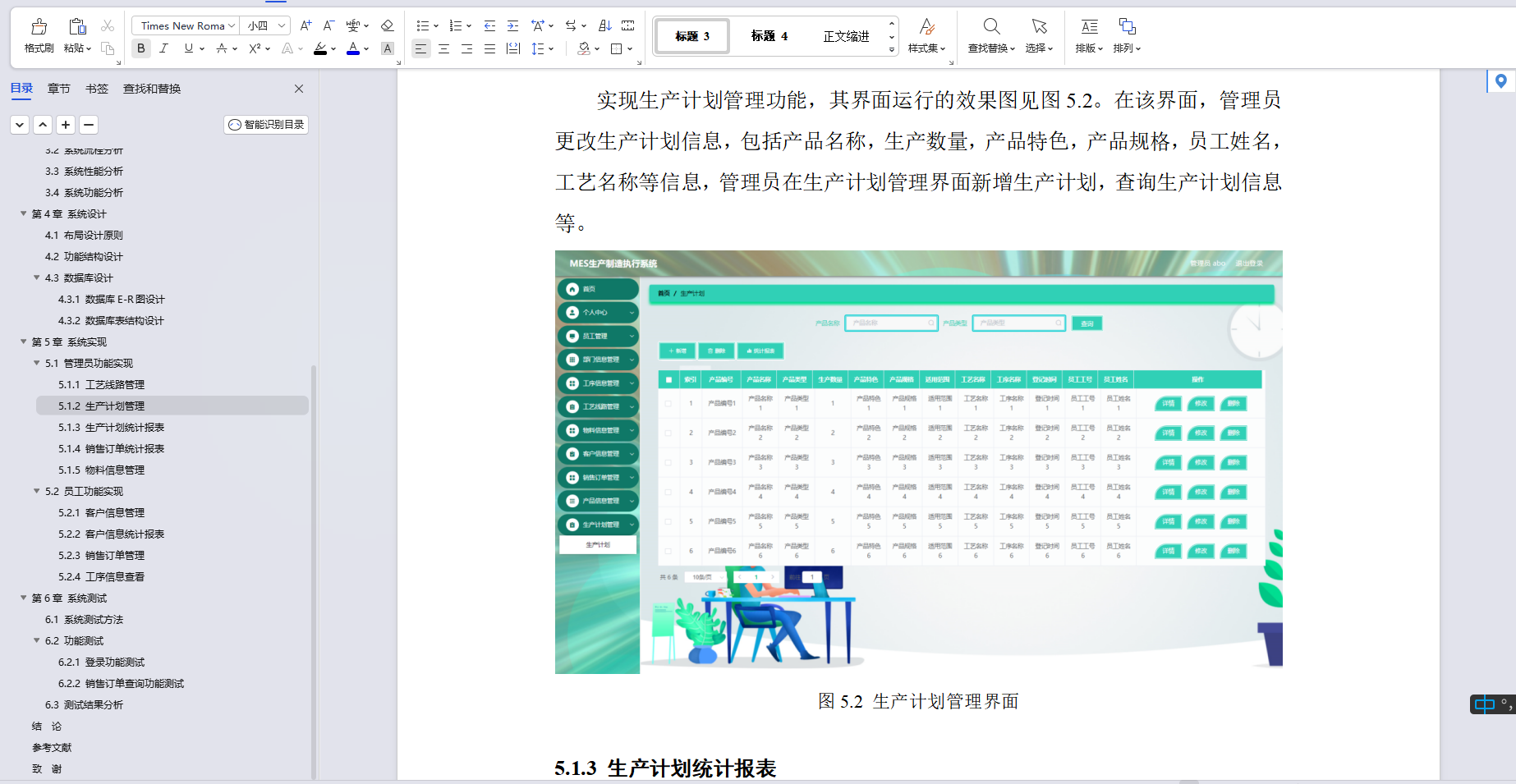Select the 标题 4 style preview
Screen dimensions: 1516x784
(x=769, y=36)
